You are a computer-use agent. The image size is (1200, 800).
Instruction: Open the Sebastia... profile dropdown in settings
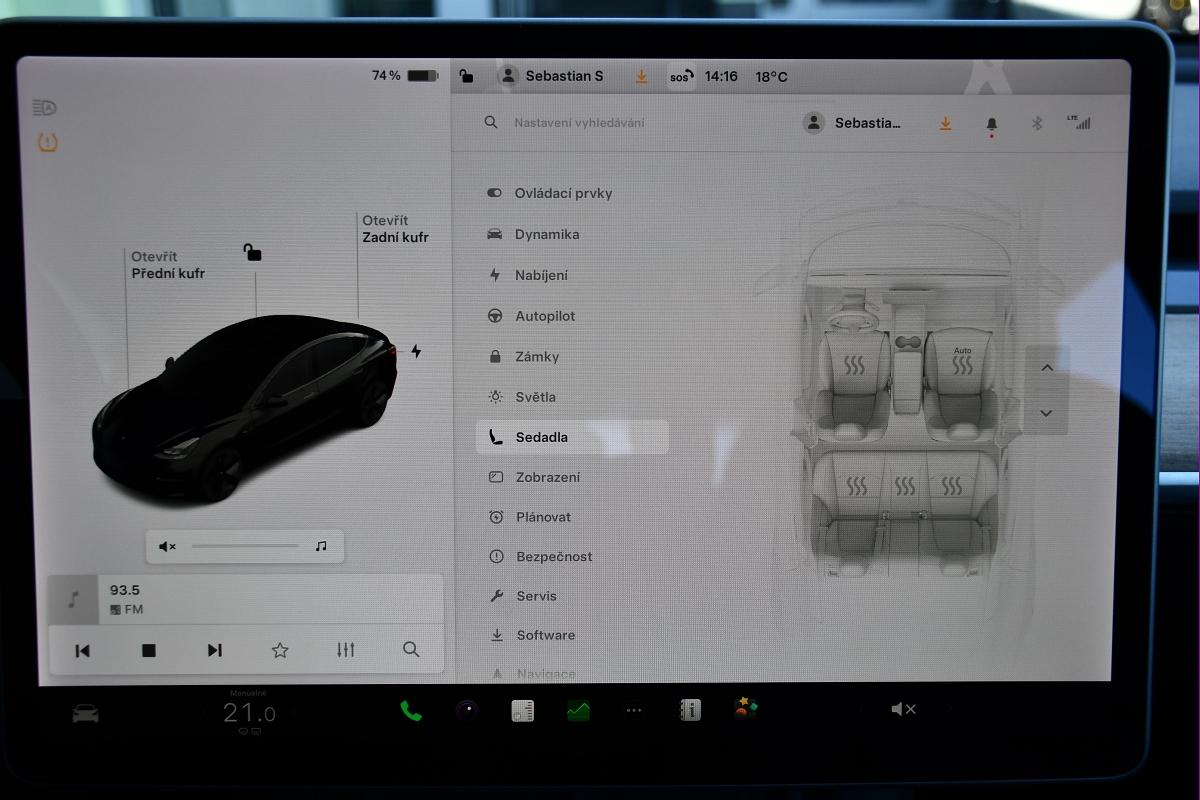click(x=853, y=123)
